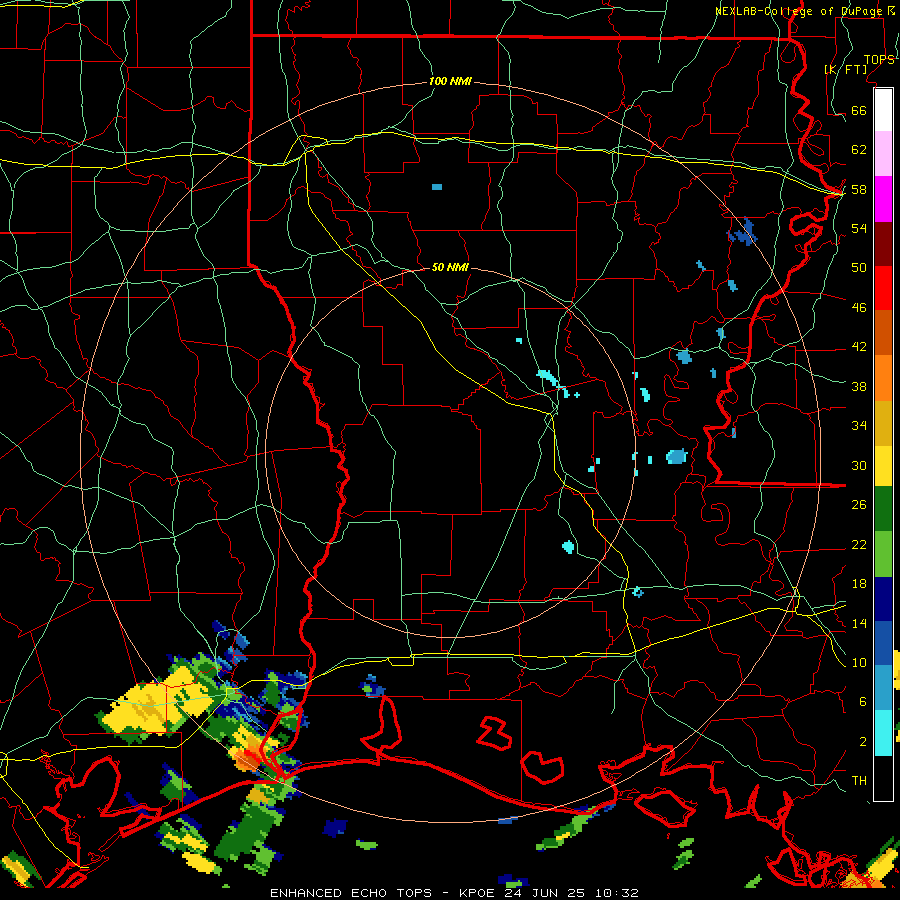Click the magenta legend swatch

pos(883,199)
